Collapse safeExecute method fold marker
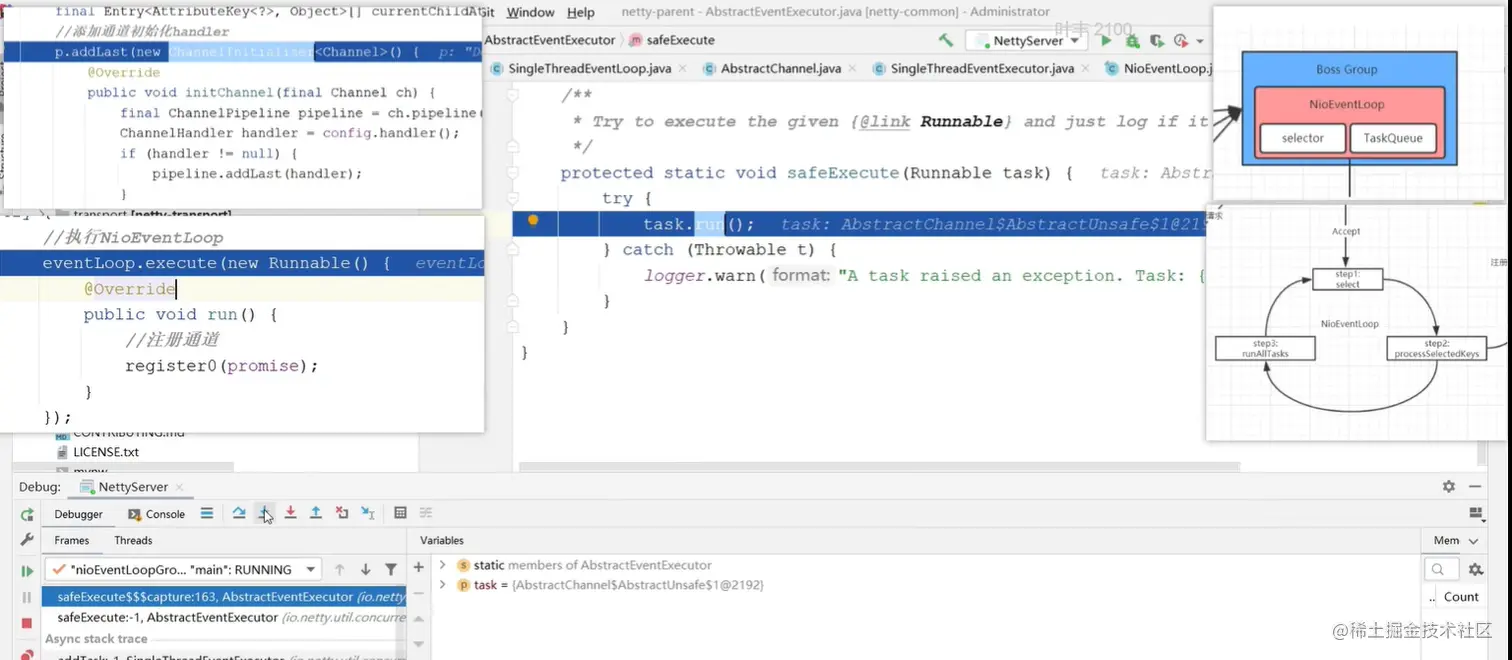The image size is (1512, 660). pos(513,173)
